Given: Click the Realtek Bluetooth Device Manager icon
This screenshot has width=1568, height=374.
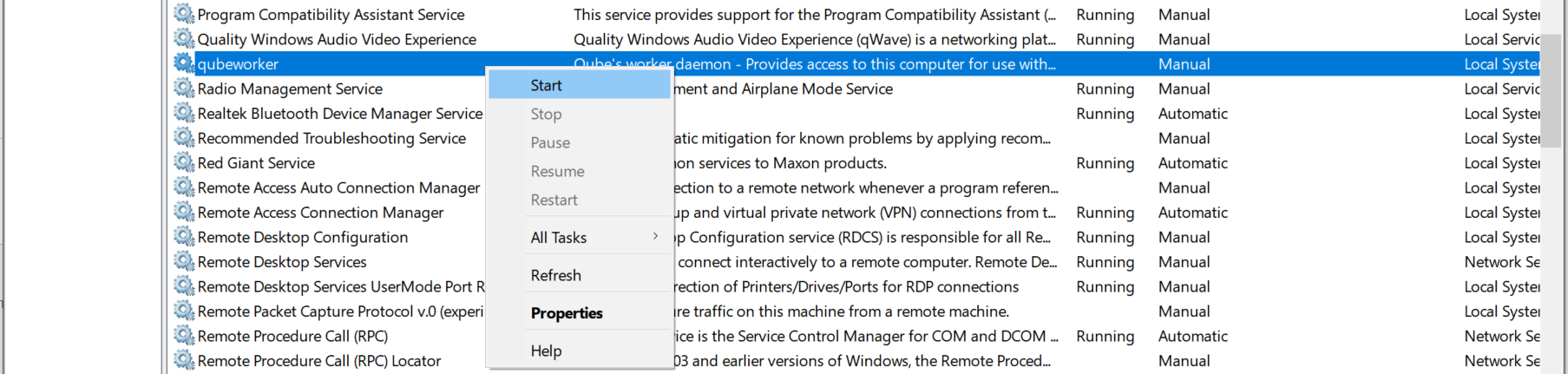Looking at the screenshot, I should [183, 113].
